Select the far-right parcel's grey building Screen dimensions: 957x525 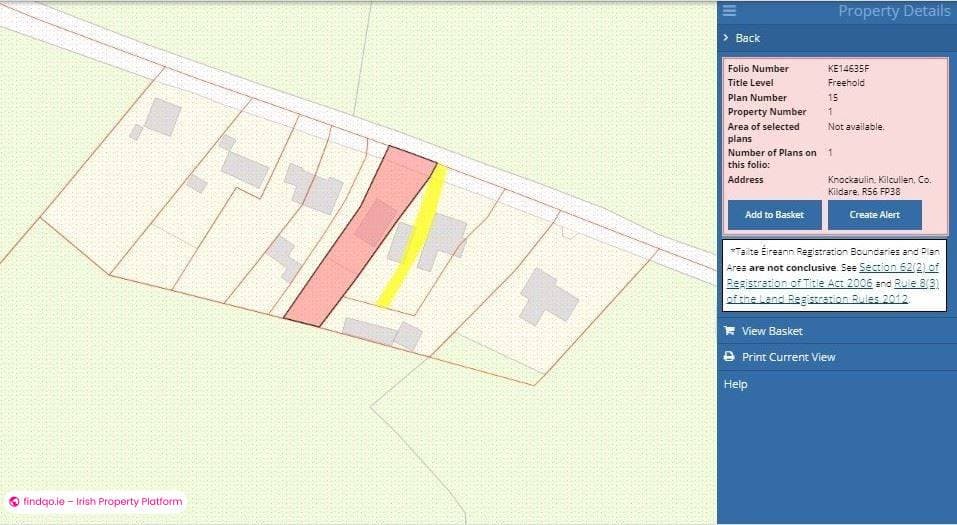click(547, 294)
